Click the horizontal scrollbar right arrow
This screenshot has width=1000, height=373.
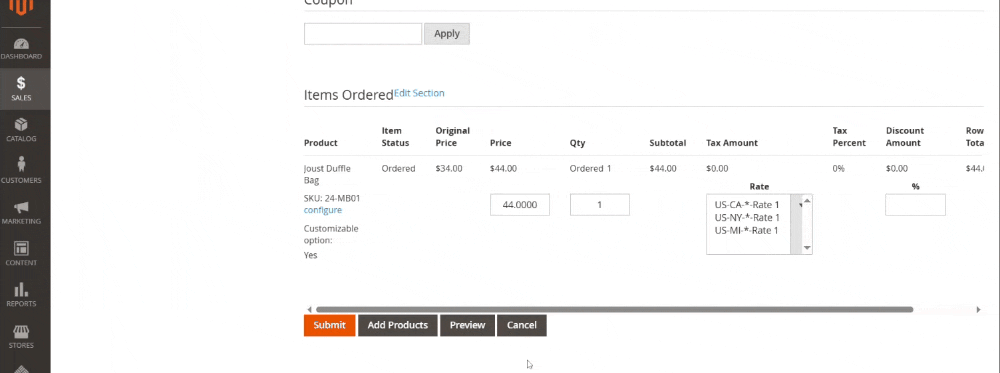pyautogui.click(x=978, y=310)
